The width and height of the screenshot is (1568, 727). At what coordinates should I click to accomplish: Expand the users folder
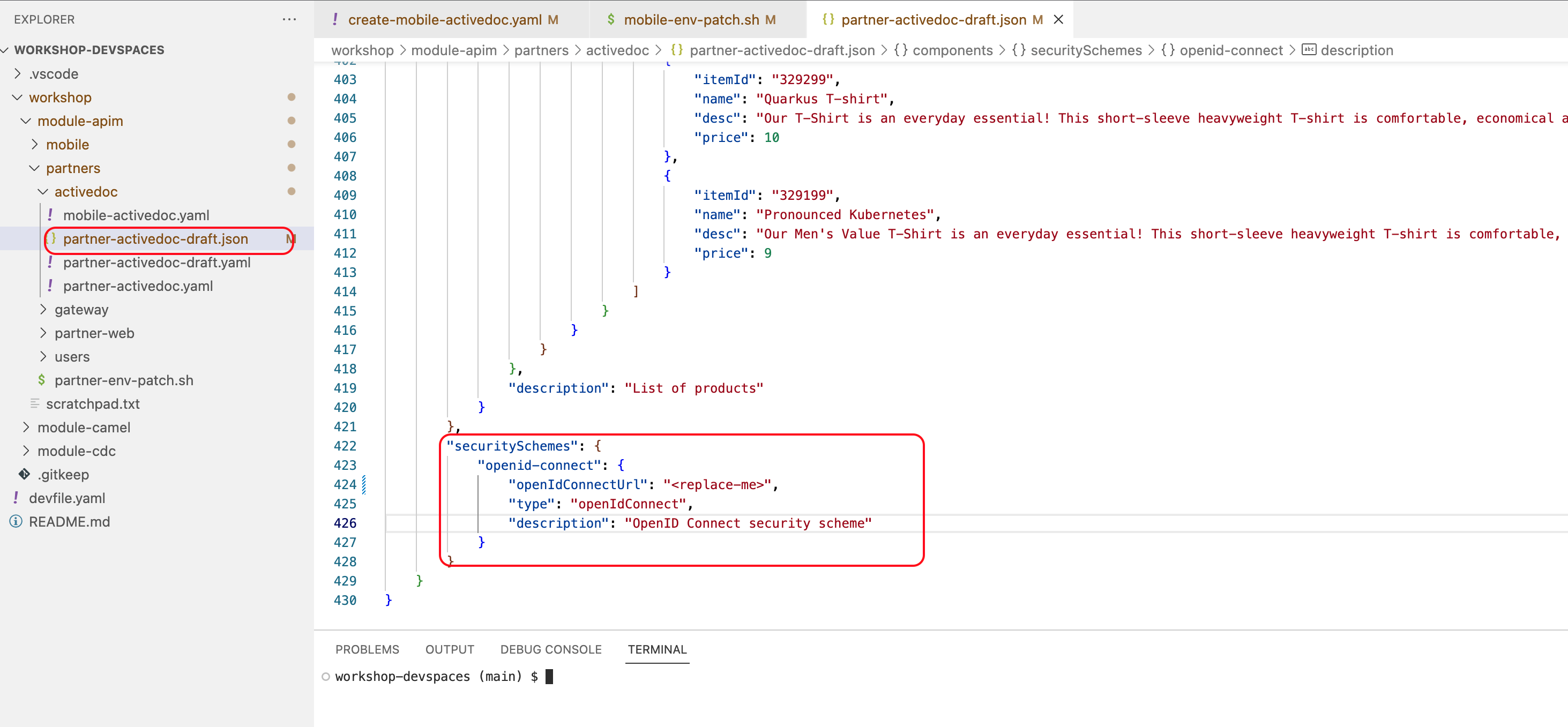coord(43,356)
